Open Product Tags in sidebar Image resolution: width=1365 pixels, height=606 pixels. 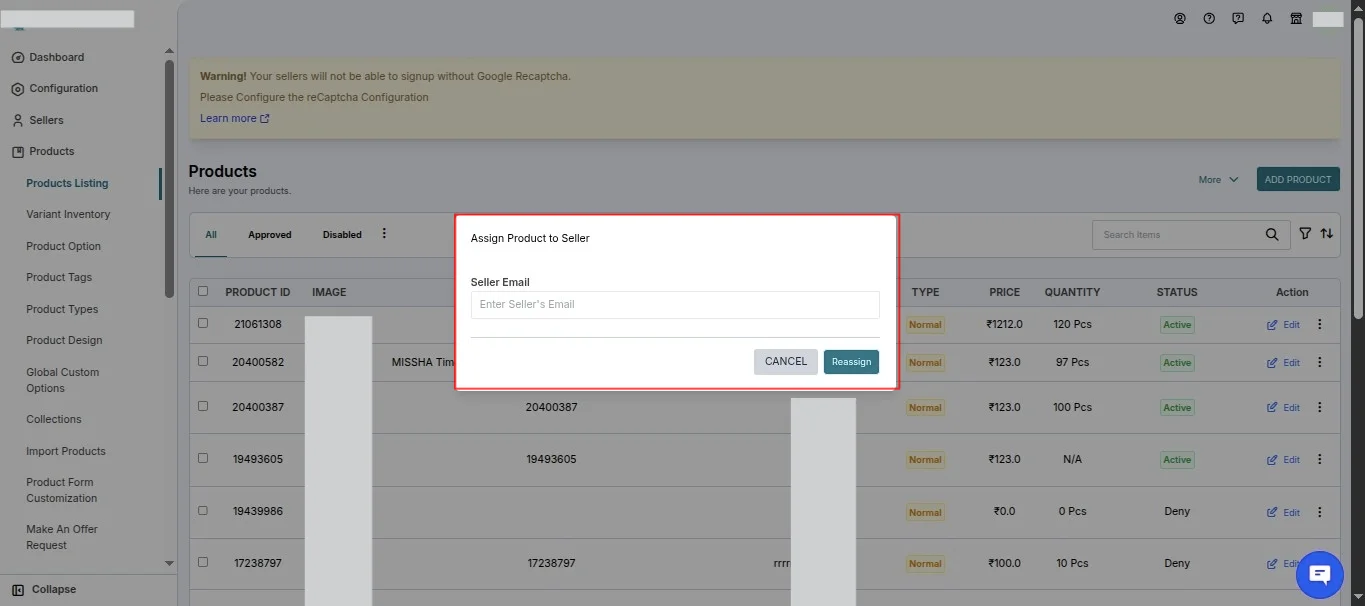(59, 277)
